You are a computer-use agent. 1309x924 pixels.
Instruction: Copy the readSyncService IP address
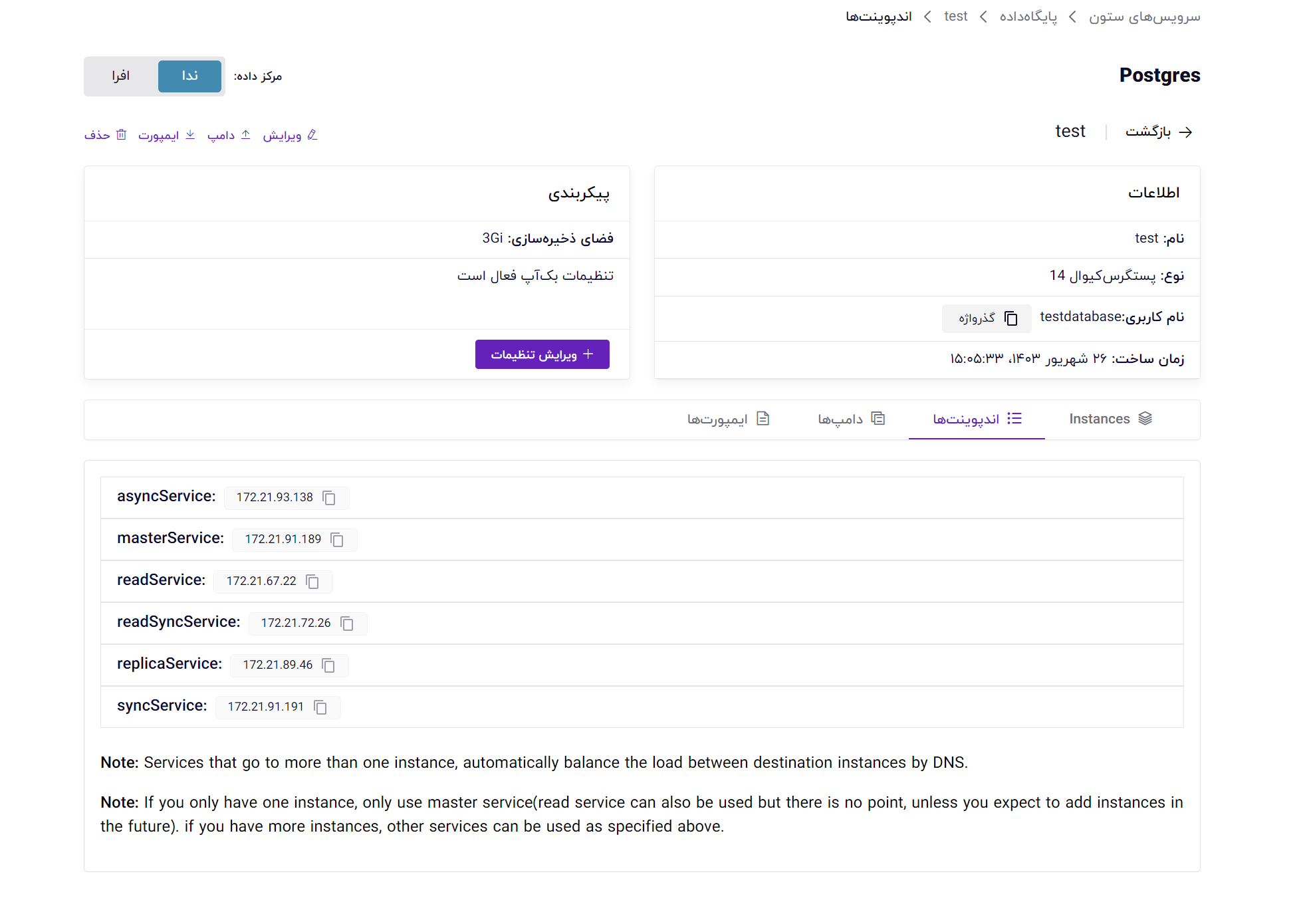point(347,623)
